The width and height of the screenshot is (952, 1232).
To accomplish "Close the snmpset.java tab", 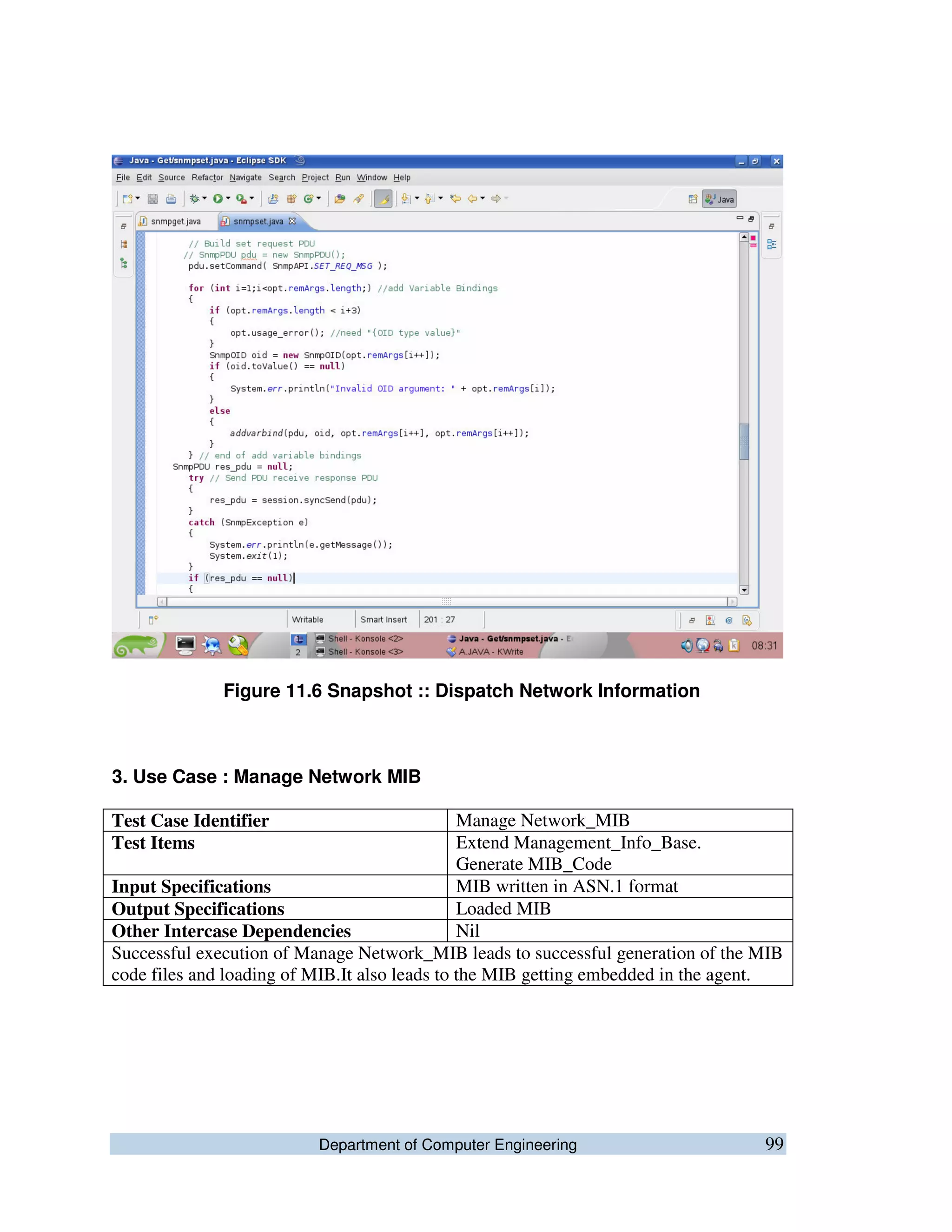I will tap(292, 221).
